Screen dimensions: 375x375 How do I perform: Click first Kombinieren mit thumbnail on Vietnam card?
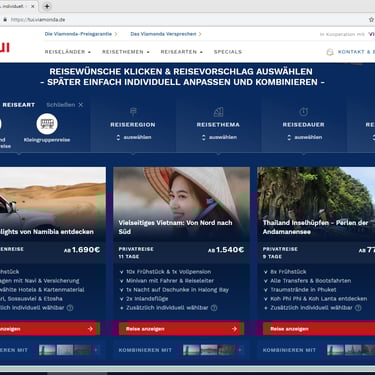click(191, 350)
